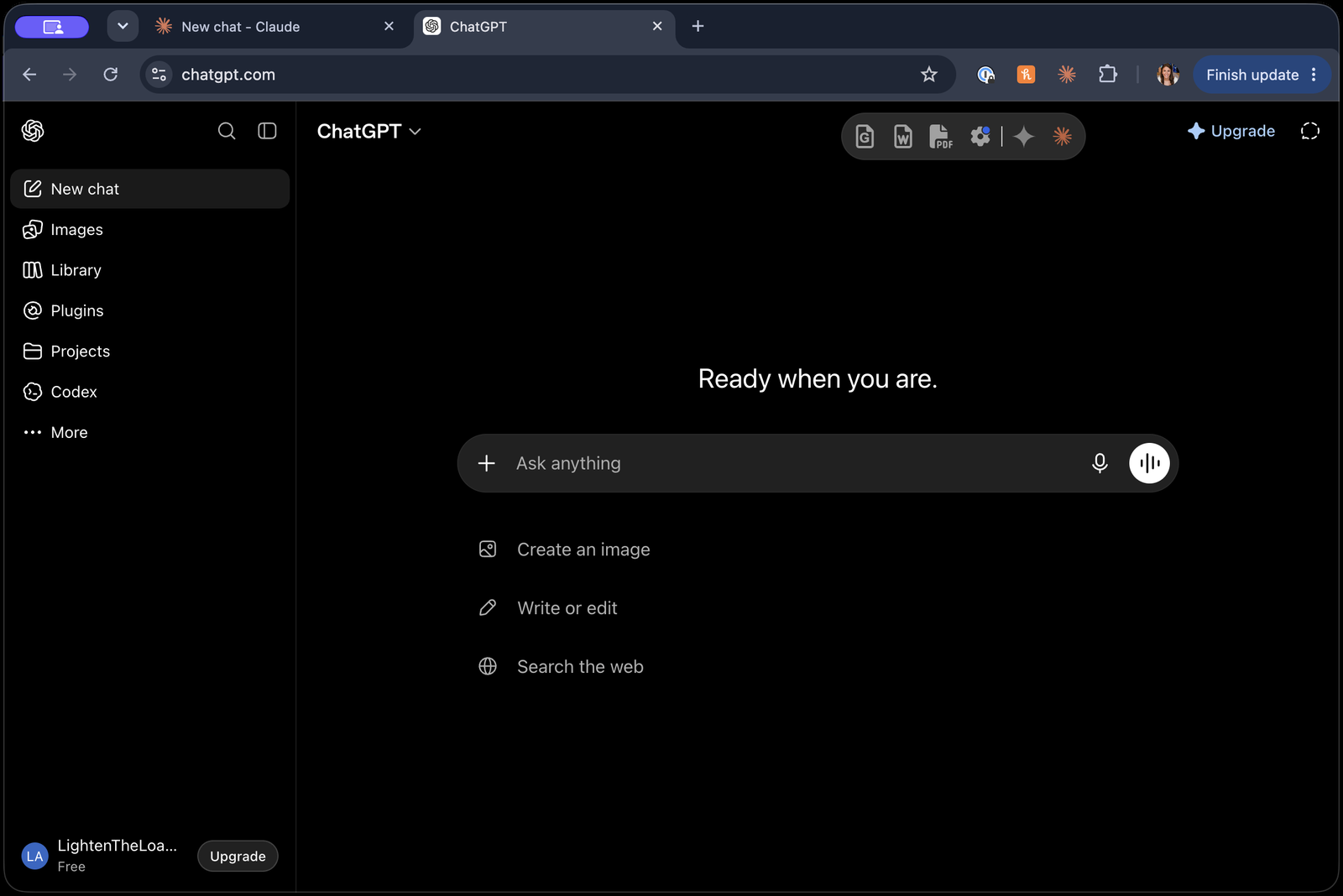Screen dimensions: 1343x896
Task: Choose Create an image suggestion
Action: [583, 550]
